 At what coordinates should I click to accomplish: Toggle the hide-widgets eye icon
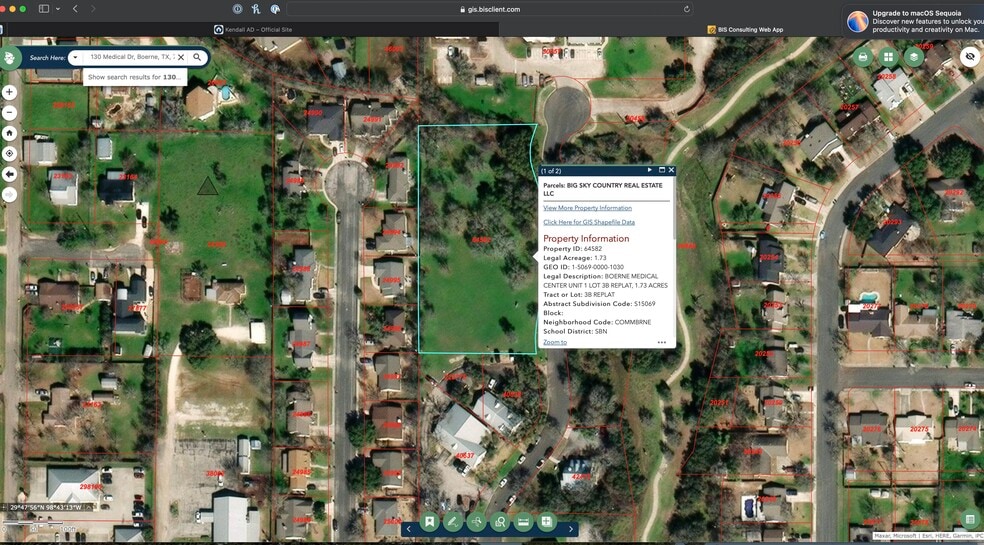968,57
